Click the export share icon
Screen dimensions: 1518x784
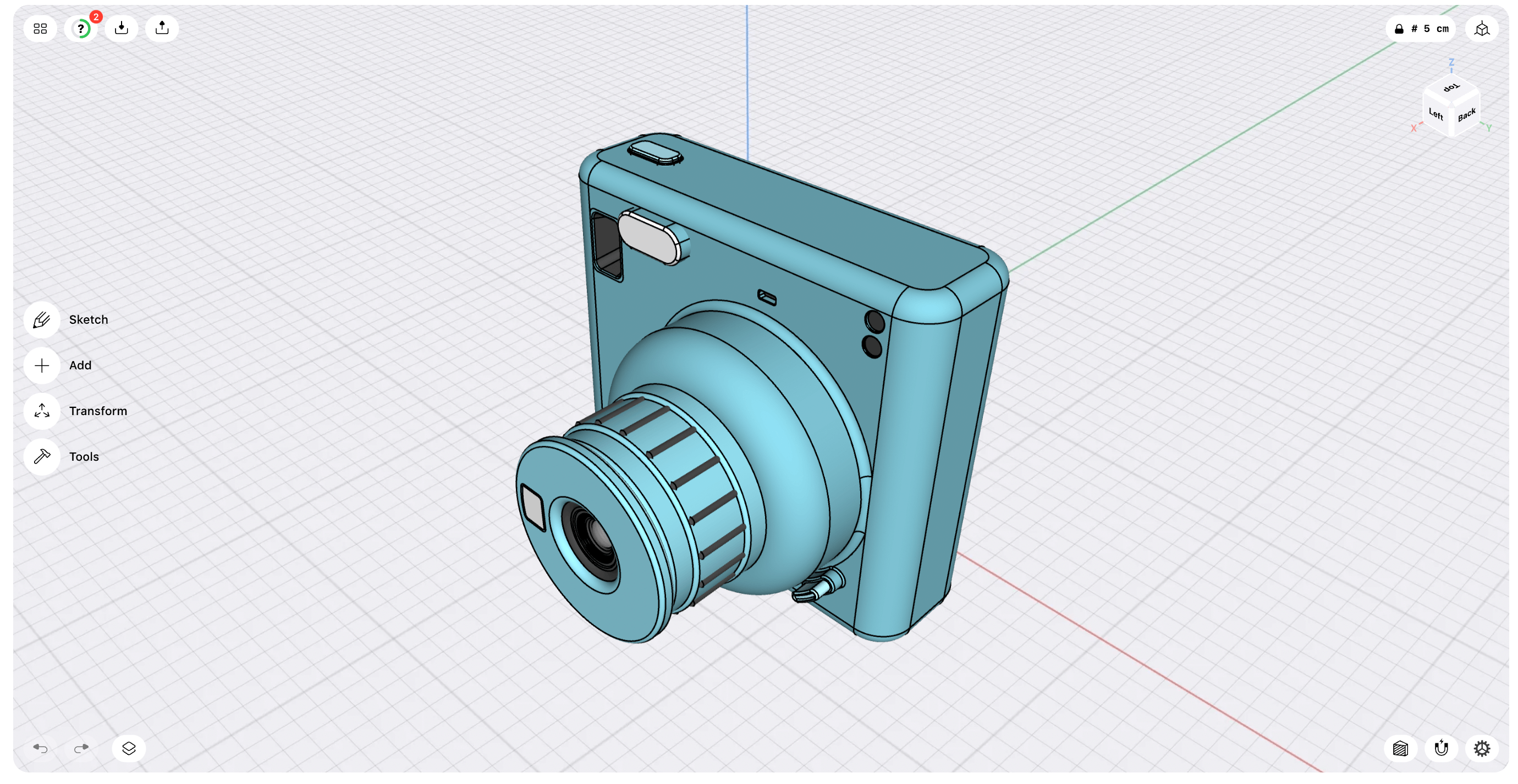coord(162,28)
